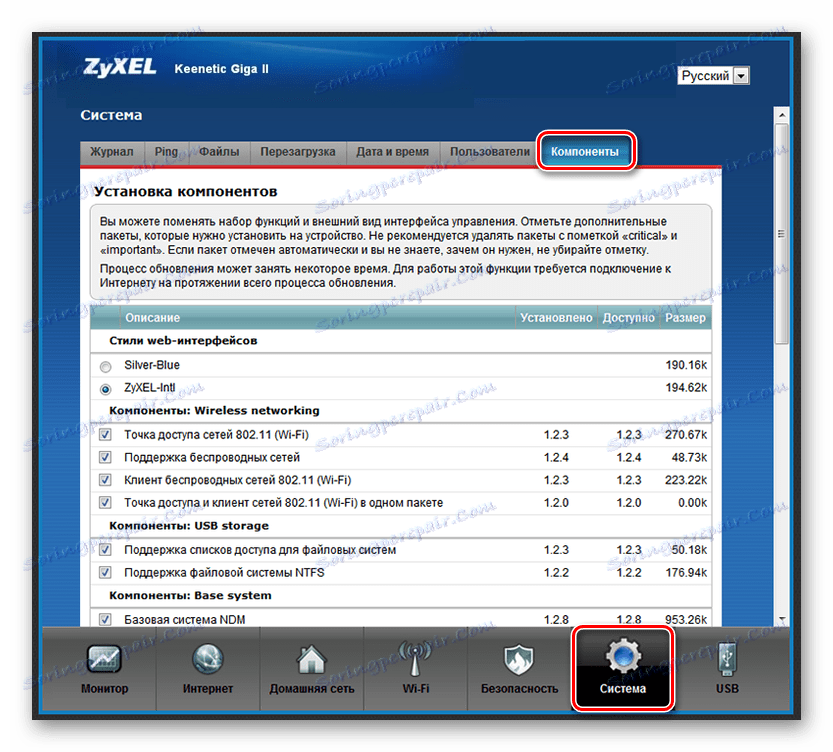Image resolution: width=833 pixels, height=752 pixels.
Task: Click the 194.62k size of ZyXEL-Intl
Action: click(x=686, y=388)
